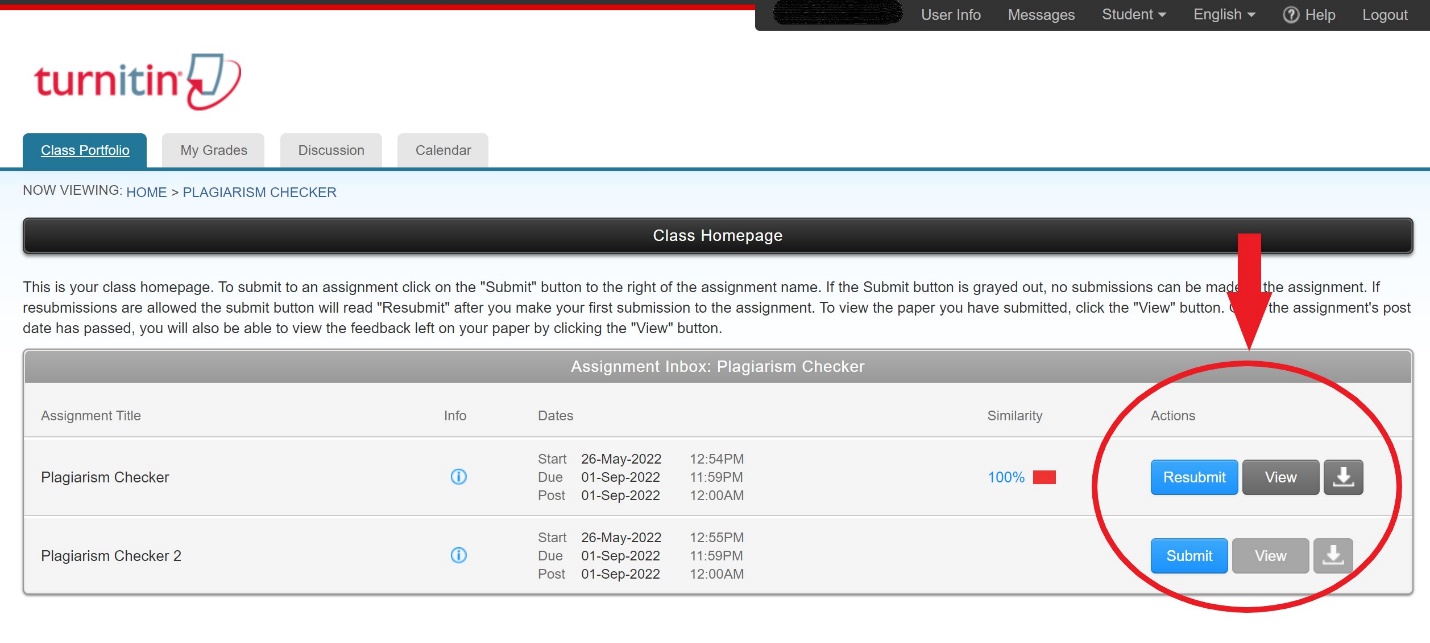Log out using Logout link

1385,15
